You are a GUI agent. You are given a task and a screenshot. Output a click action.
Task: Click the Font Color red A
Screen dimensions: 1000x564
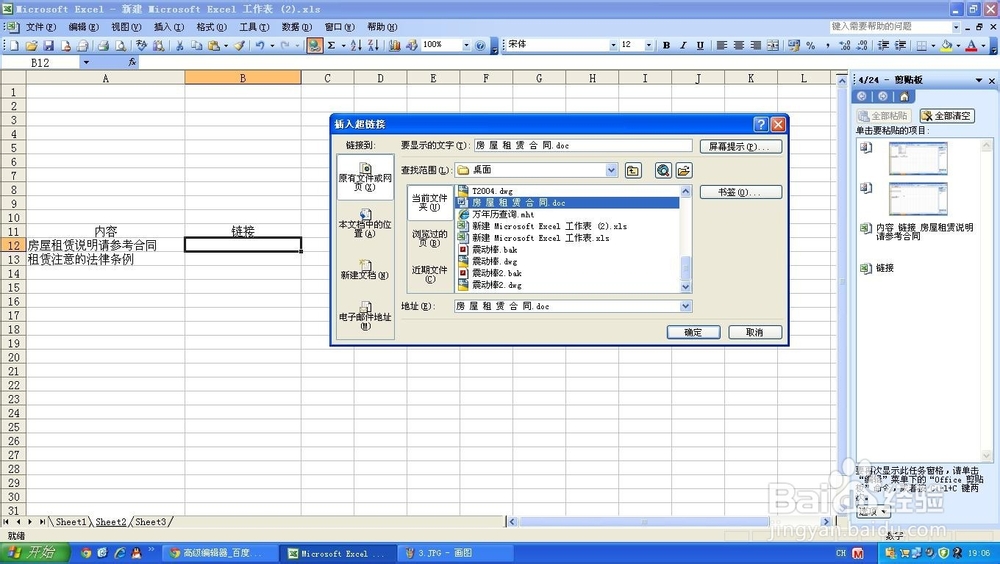click(x=971, y=45)
